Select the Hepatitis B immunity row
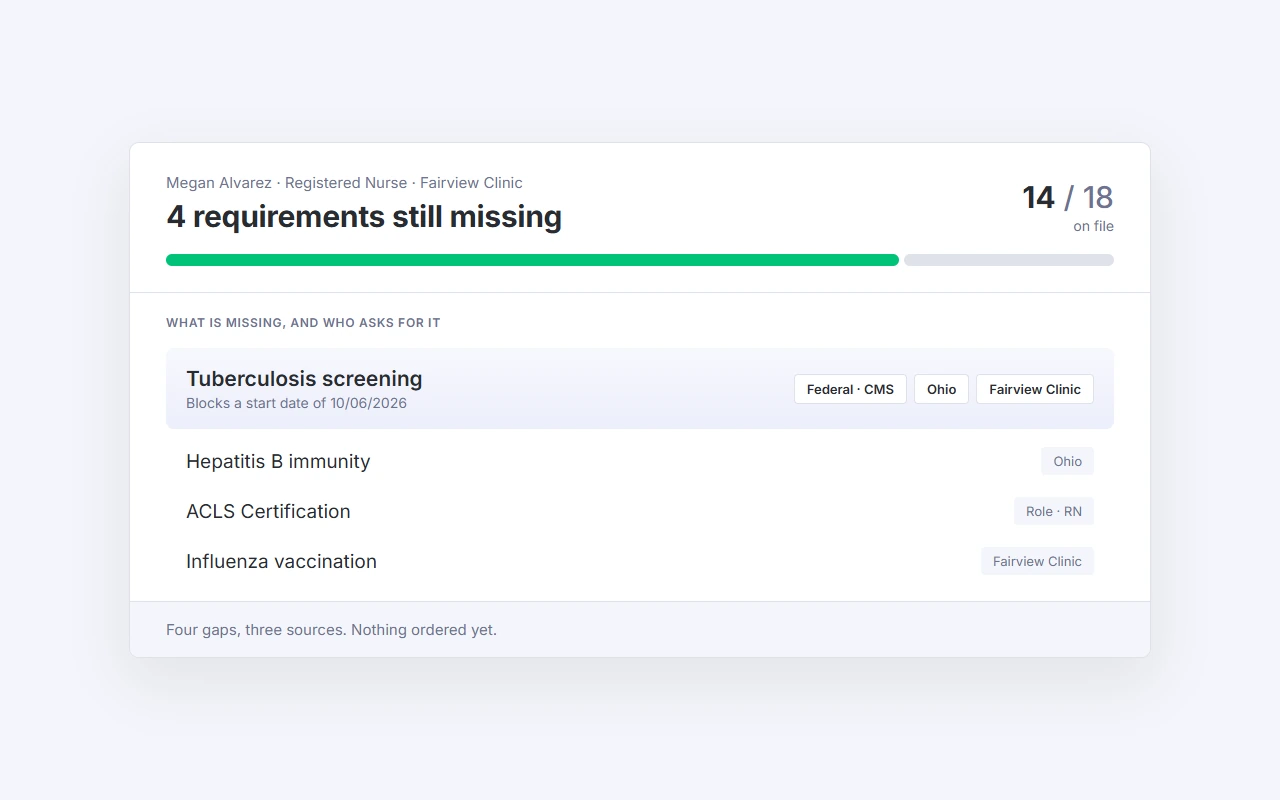The image size is (1280, 800). [640, 461]
